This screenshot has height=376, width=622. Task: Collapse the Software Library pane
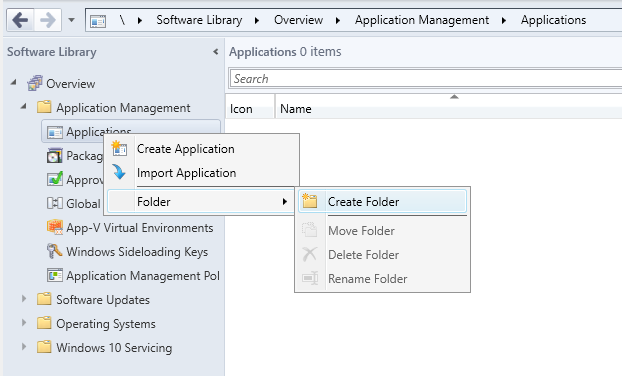click(215, 52)
